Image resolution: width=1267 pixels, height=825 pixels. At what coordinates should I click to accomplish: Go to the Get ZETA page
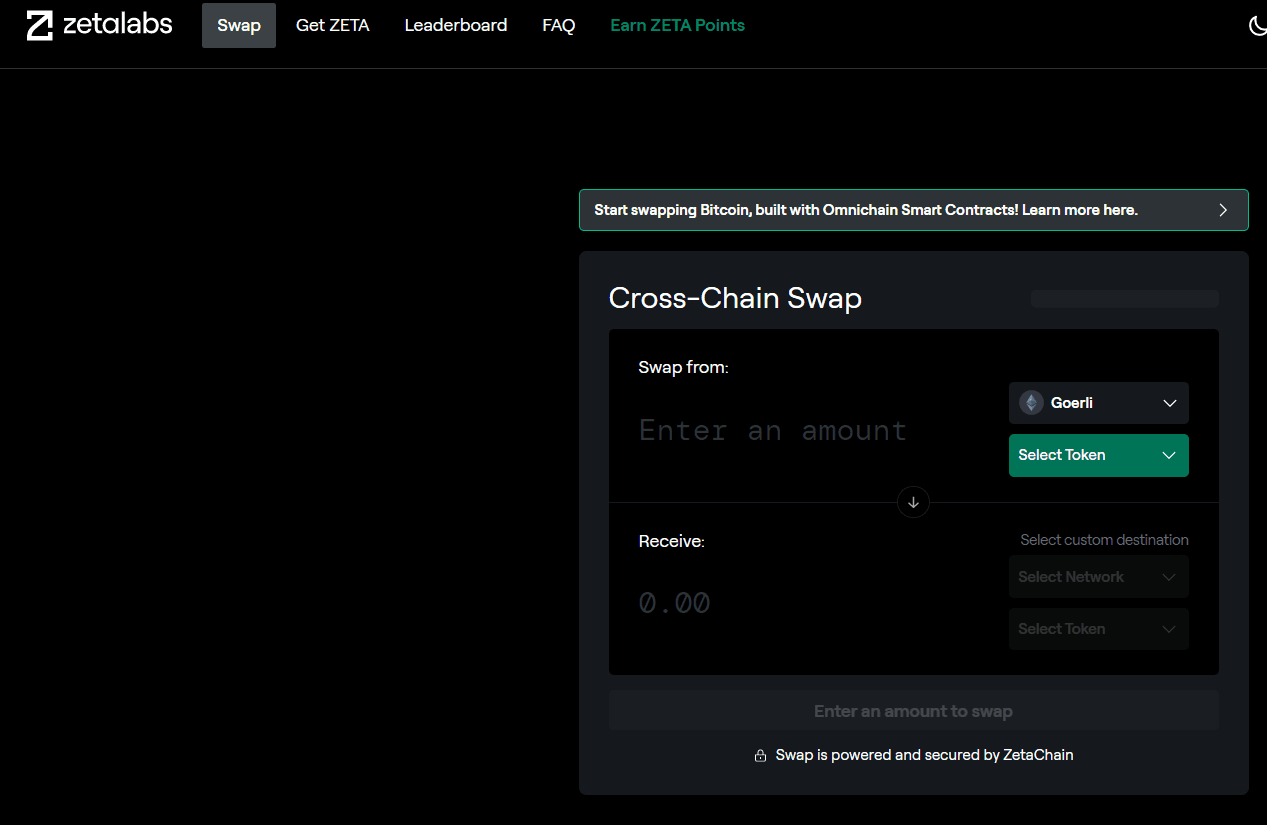(x=333, y=25)
